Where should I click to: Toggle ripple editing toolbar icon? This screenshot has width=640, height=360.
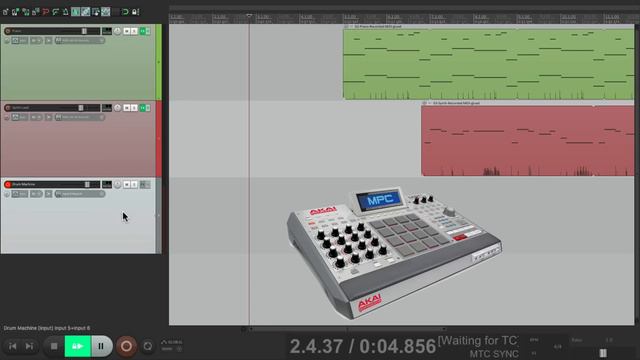point(96,12)
